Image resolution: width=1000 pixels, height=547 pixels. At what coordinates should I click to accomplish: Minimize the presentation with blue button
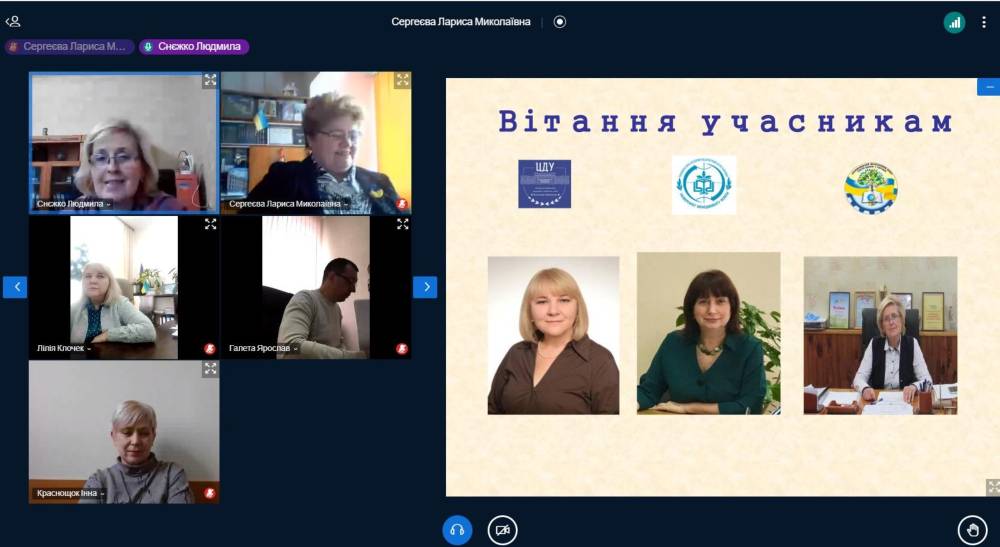tap(988, 87)
